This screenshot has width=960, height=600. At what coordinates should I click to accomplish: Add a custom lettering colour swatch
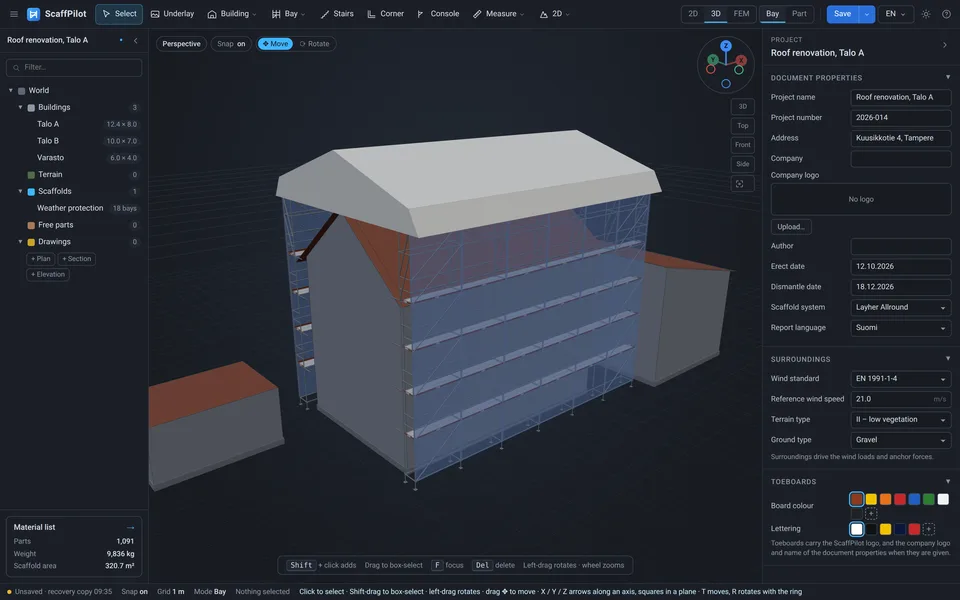click(929, 529)
